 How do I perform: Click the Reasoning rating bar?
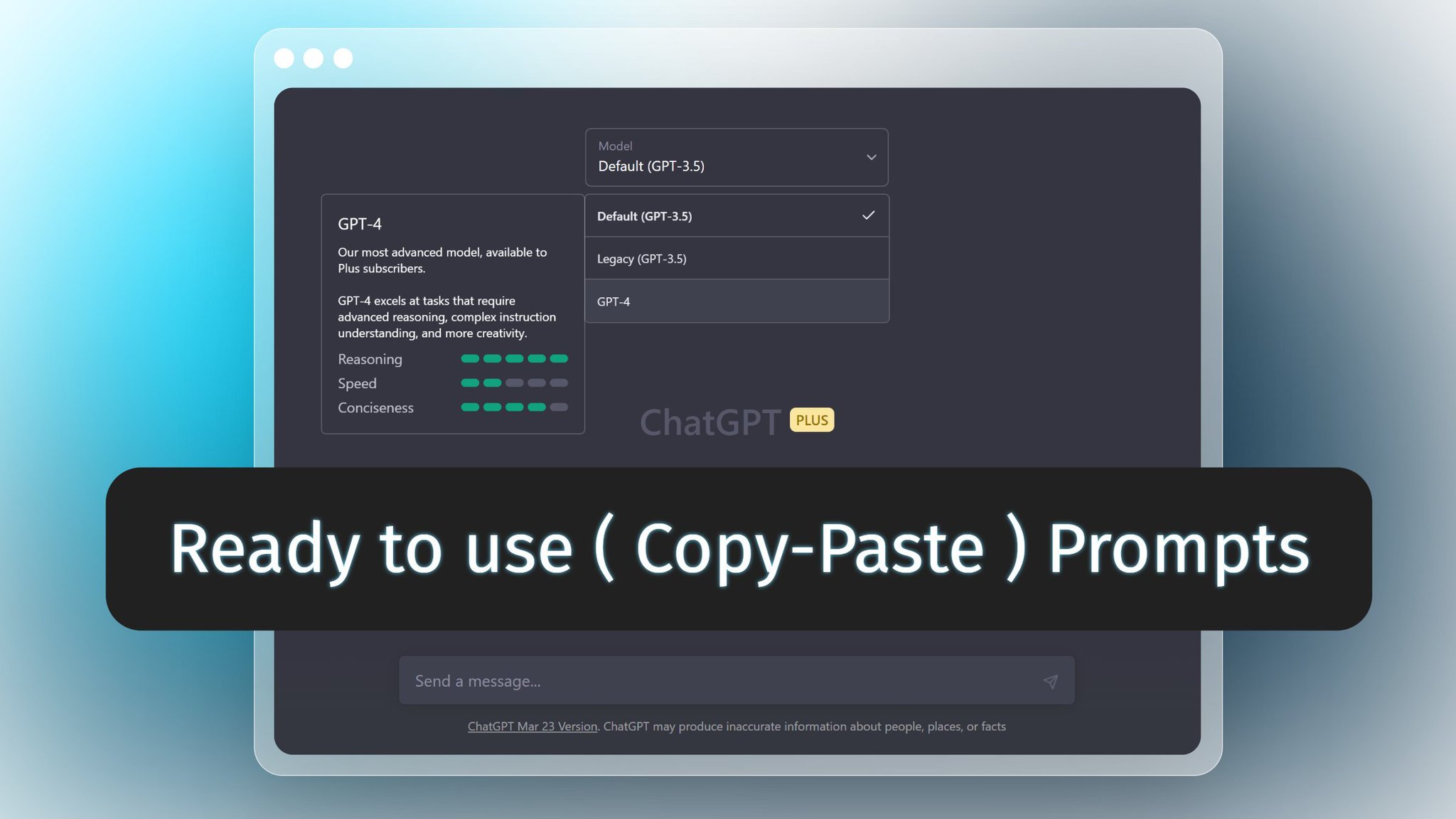click(514, 358)
